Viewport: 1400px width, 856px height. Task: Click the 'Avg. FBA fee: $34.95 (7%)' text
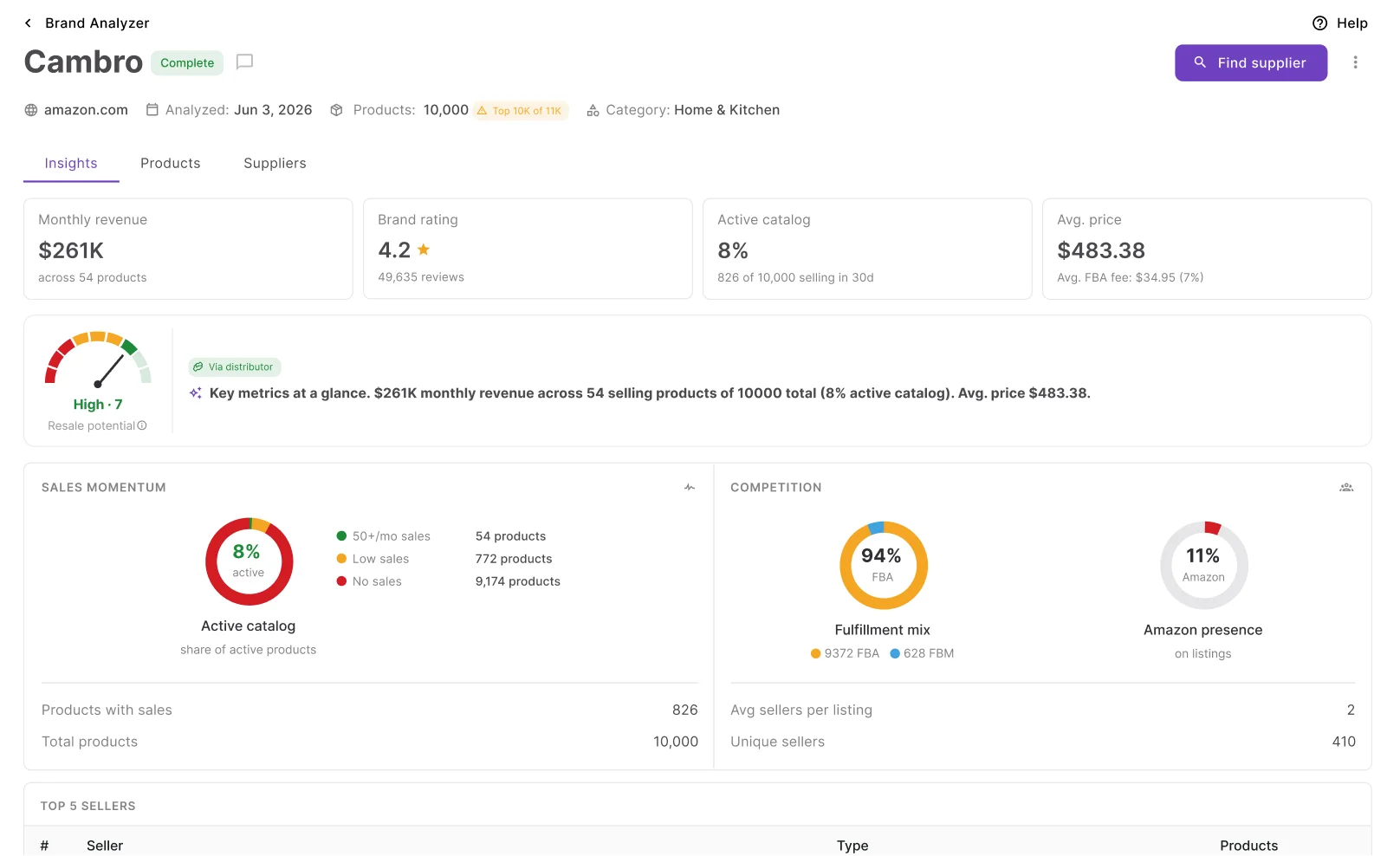(x=1131, y=278)
